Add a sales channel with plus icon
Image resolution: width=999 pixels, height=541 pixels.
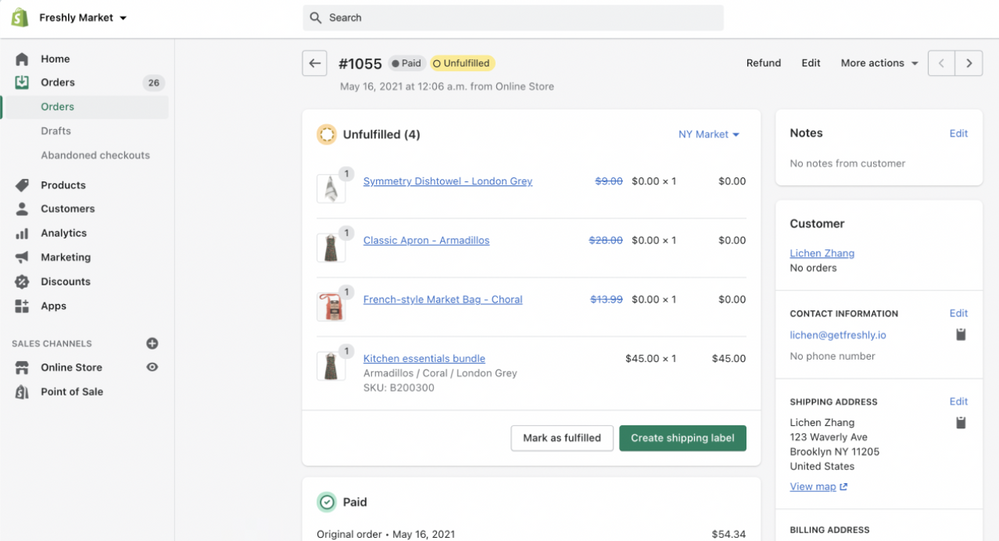[x=152, y=343]
